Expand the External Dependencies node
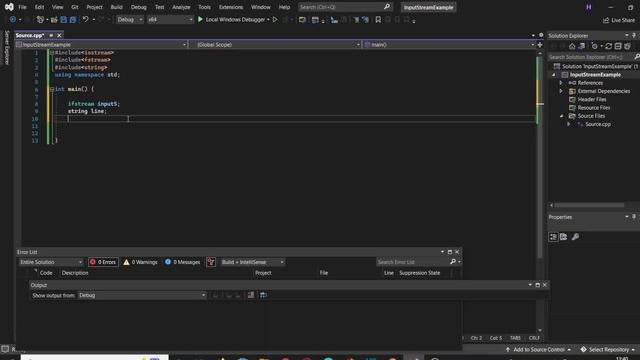 click(561, 91)
